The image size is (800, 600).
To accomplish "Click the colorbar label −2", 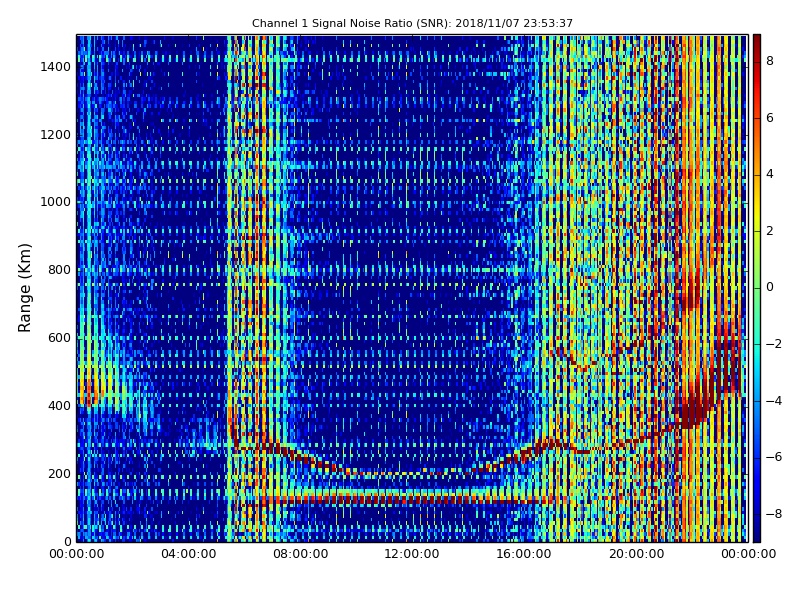I will [774, 344].
